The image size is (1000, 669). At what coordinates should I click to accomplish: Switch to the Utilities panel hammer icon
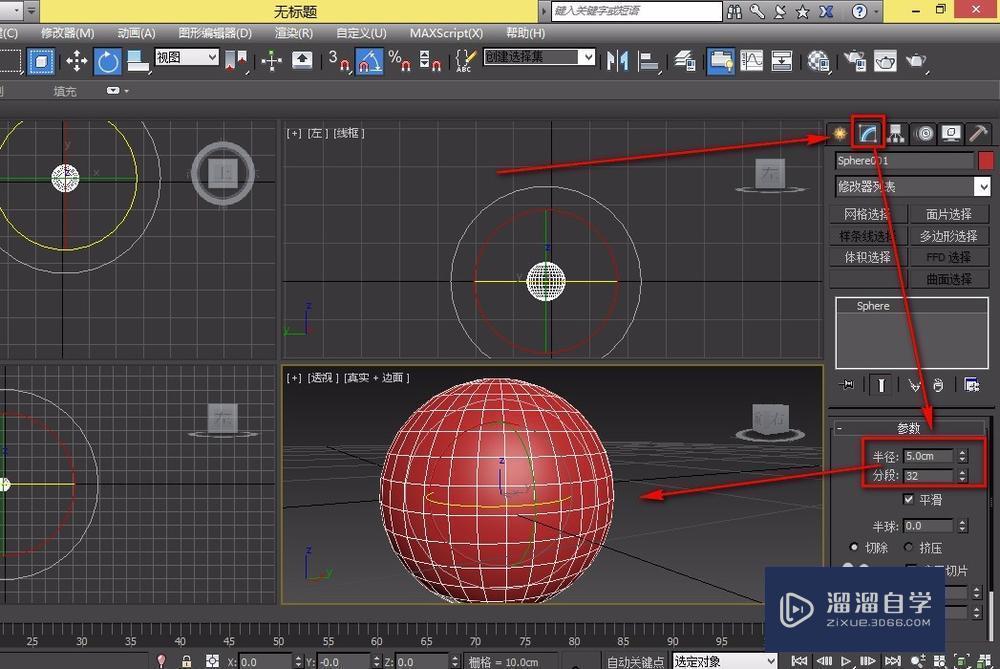[x=976, y=133]
